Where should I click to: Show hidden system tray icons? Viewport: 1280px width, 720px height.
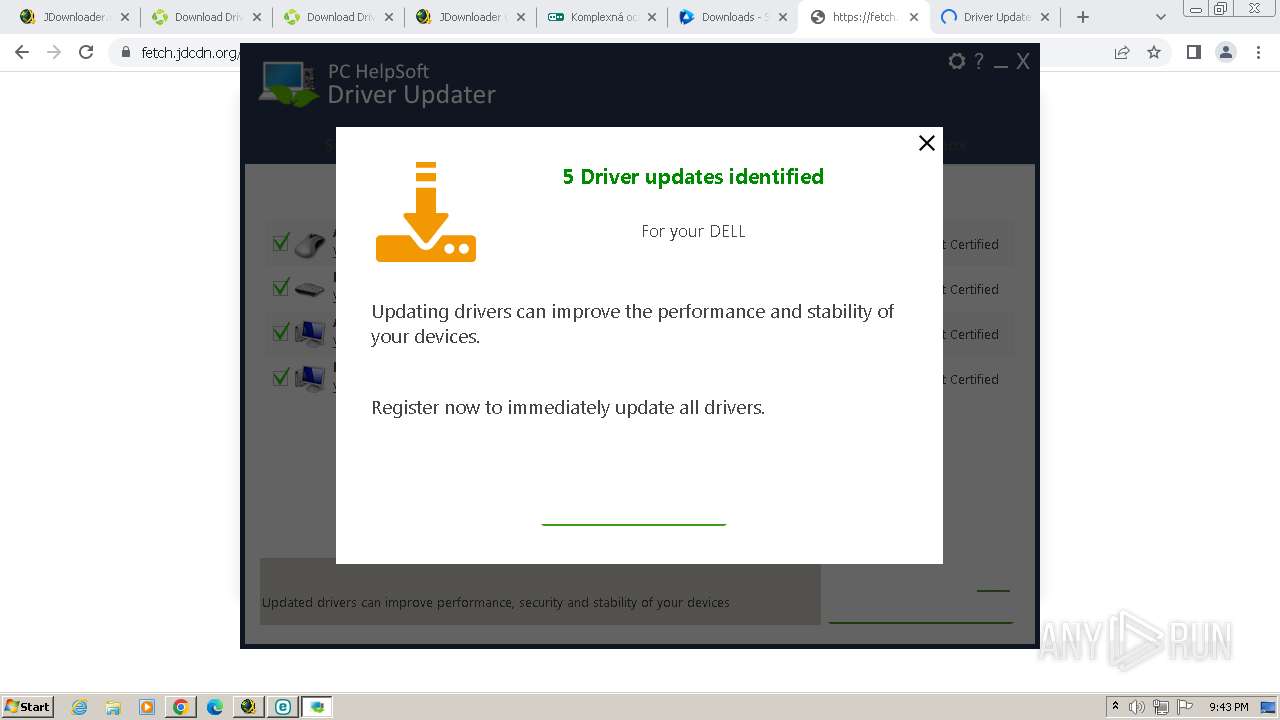tap(1116, 706)
